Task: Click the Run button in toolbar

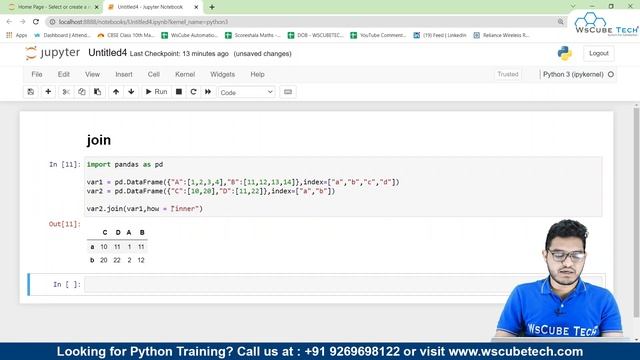Action: (x=156, y=92)
